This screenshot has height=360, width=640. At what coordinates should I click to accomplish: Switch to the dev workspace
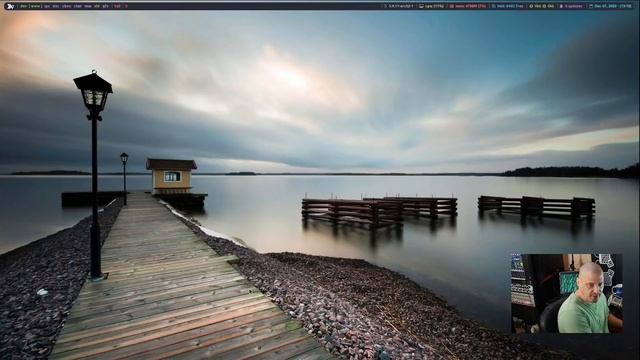23,6
